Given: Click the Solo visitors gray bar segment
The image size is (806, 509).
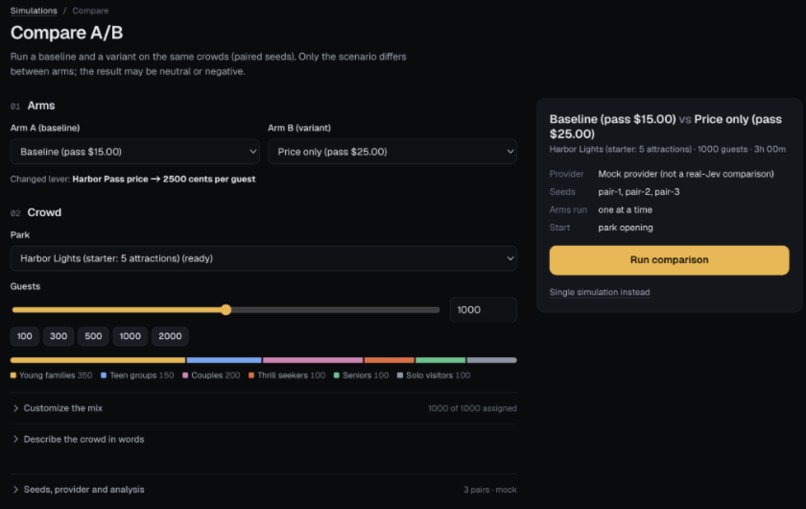Looking at the screenshot, I should (492, 360).
